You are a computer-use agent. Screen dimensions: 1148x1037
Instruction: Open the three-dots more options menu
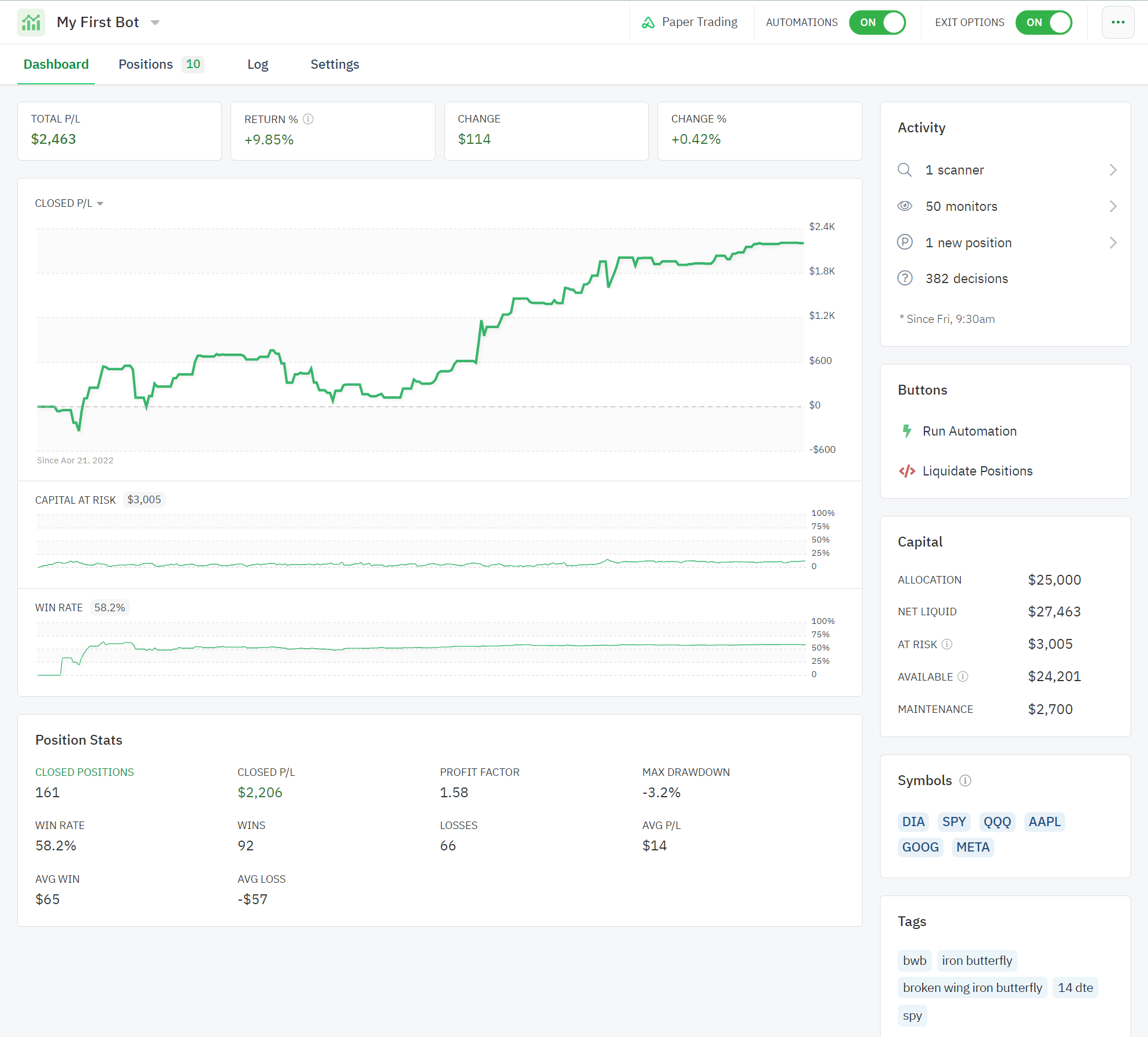click(1117, 23)
